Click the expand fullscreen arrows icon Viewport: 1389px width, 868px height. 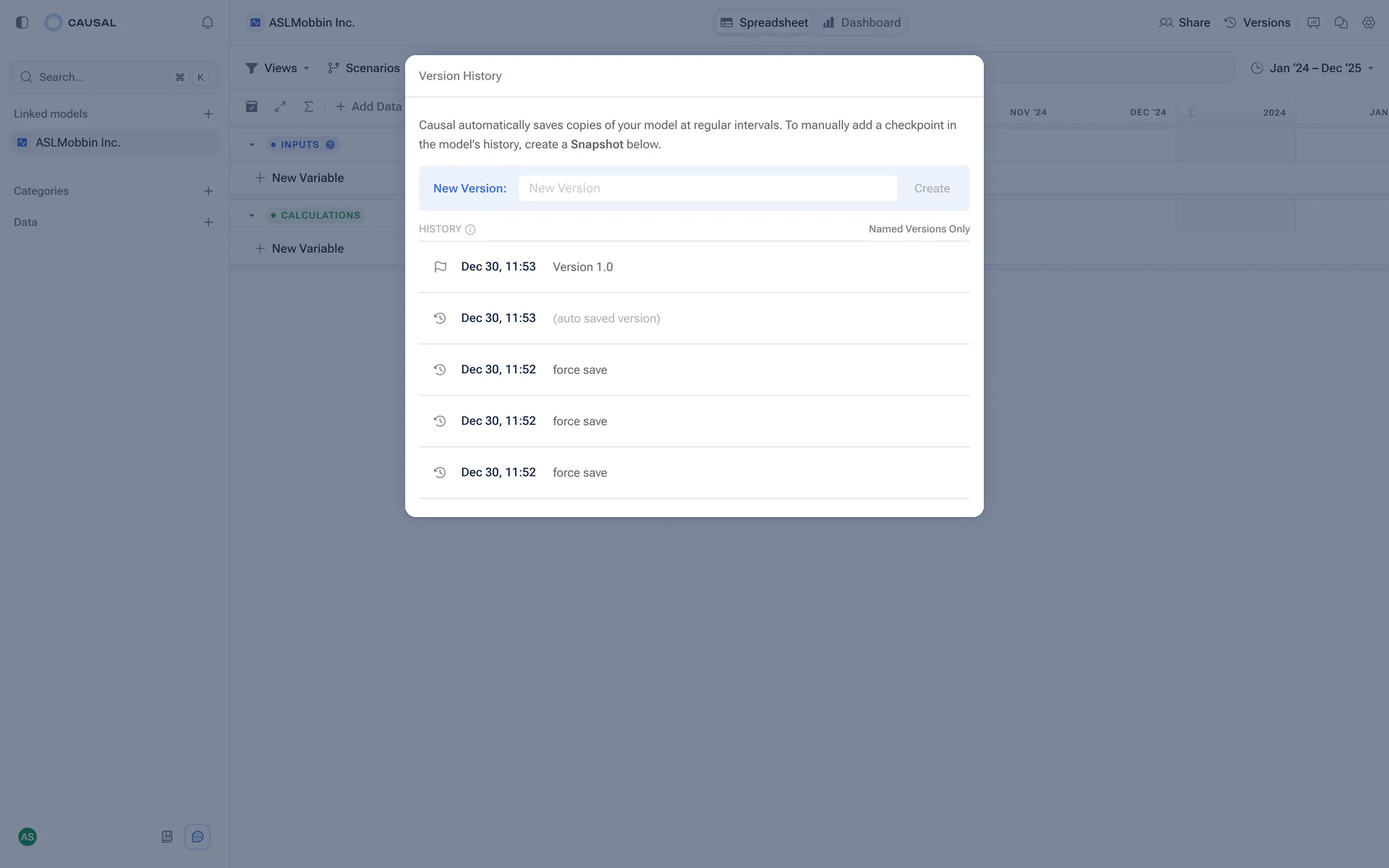(x=280, y=106)
